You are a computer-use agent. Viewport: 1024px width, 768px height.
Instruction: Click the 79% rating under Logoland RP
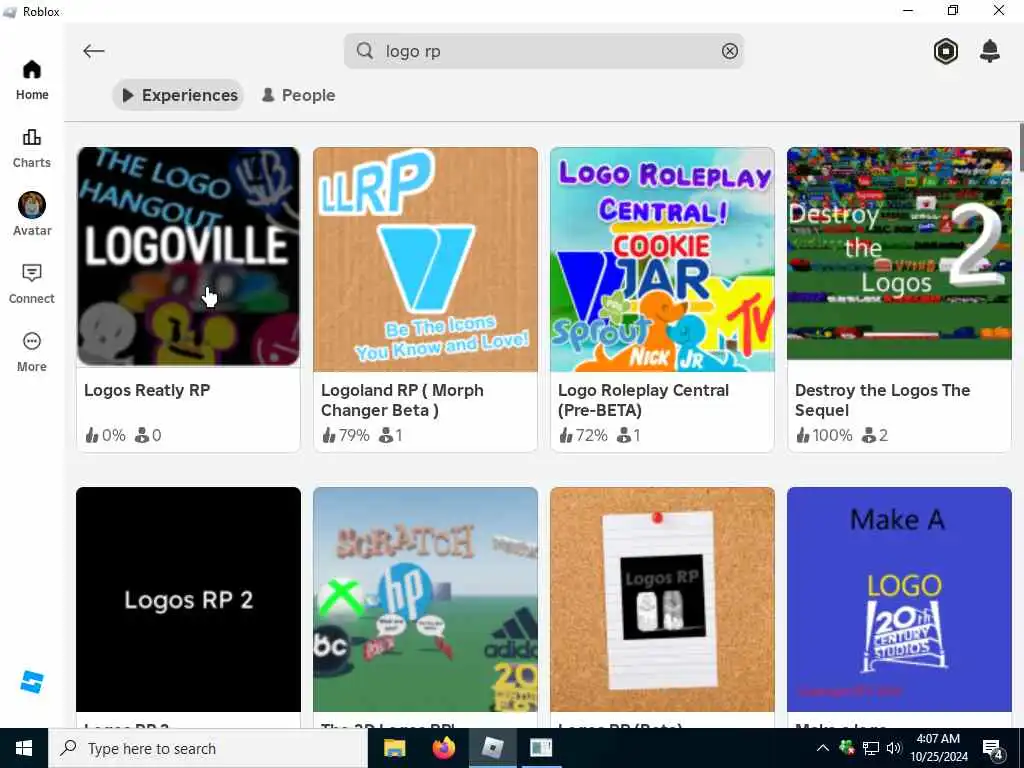345,436
